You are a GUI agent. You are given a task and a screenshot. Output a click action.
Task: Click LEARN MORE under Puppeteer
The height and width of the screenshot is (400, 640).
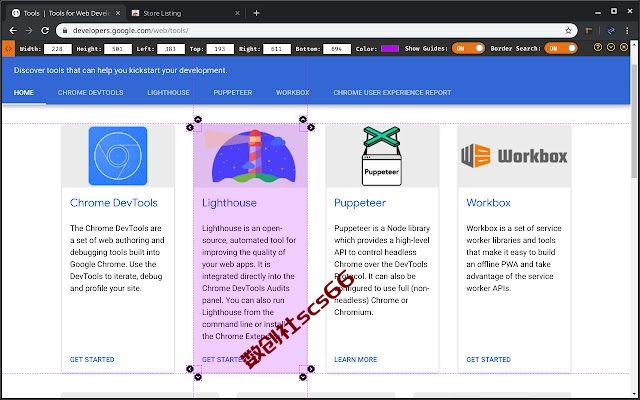coord(356,360)
